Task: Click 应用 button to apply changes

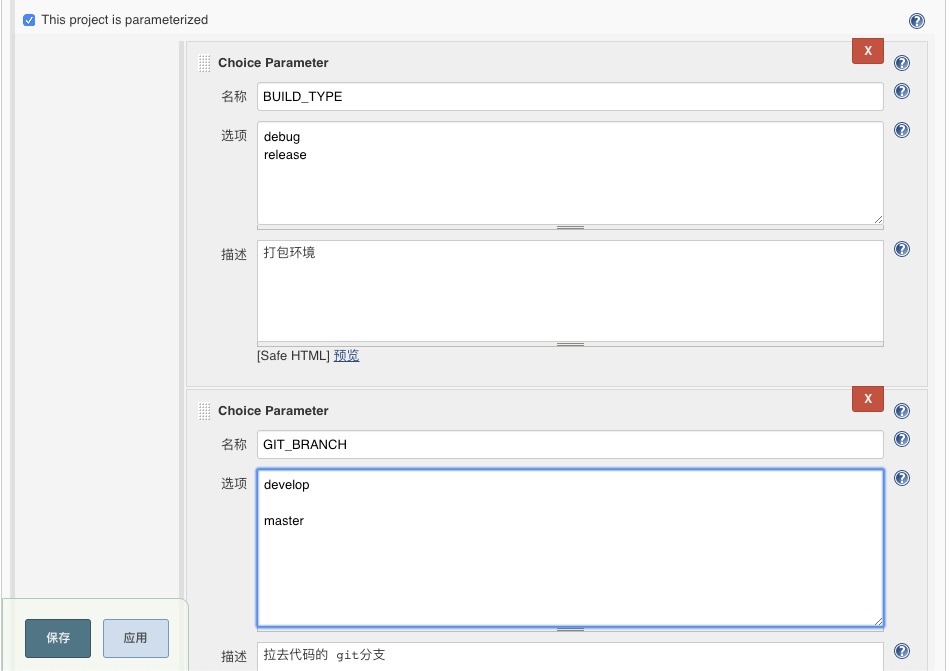Action: [x=136, y=638]
